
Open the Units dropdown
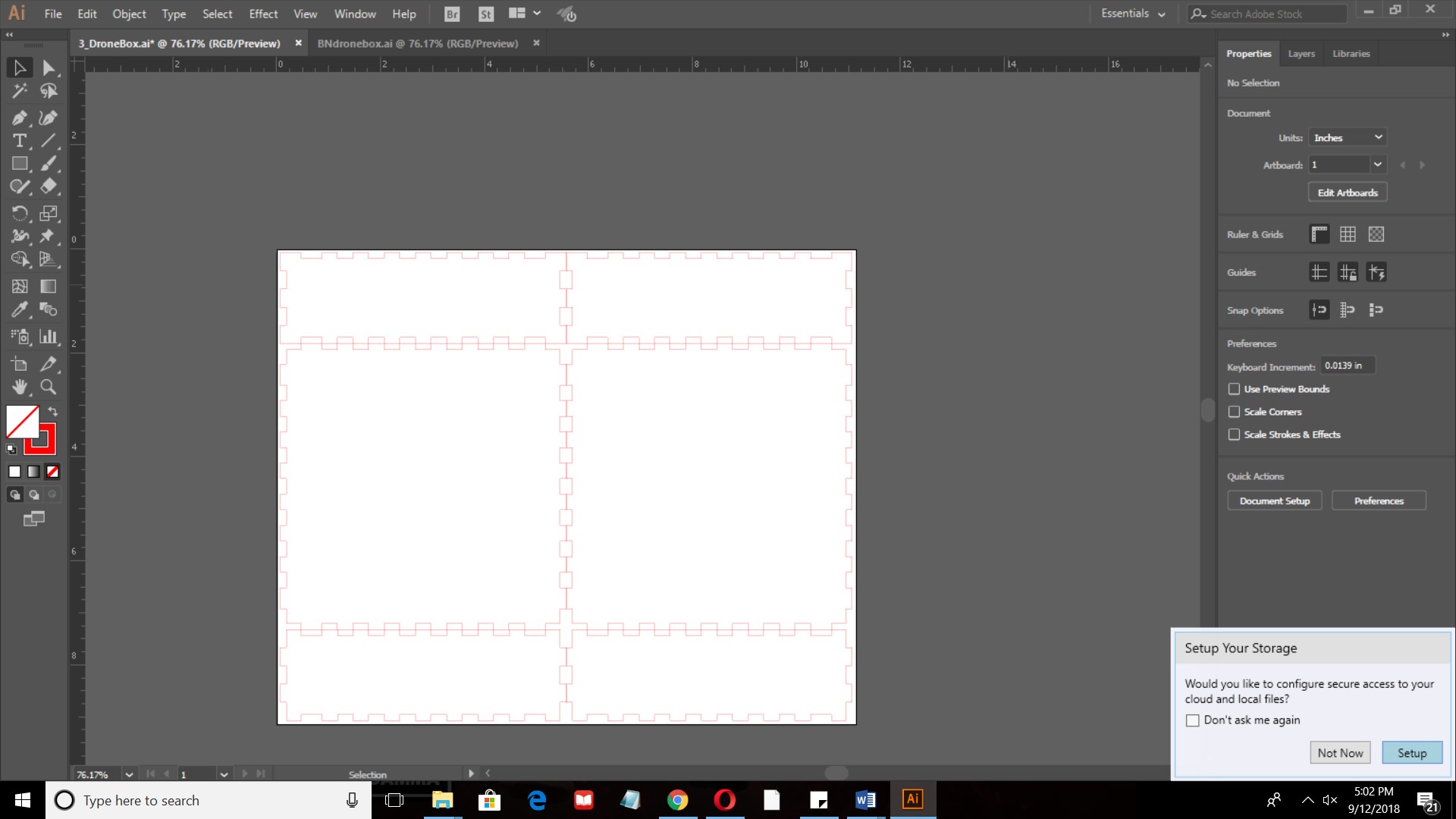(1348, 137)
